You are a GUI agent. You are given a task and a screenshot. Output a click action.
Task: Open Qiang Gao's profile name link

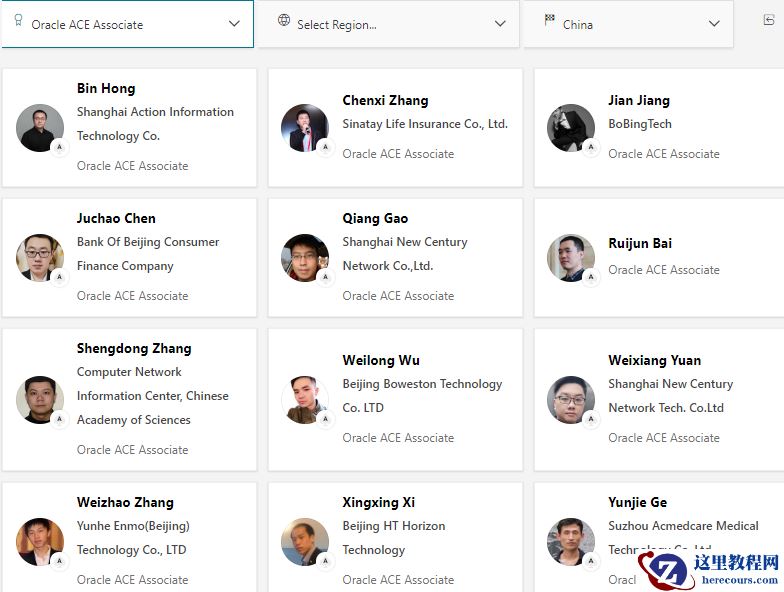[x=375, y=218]
